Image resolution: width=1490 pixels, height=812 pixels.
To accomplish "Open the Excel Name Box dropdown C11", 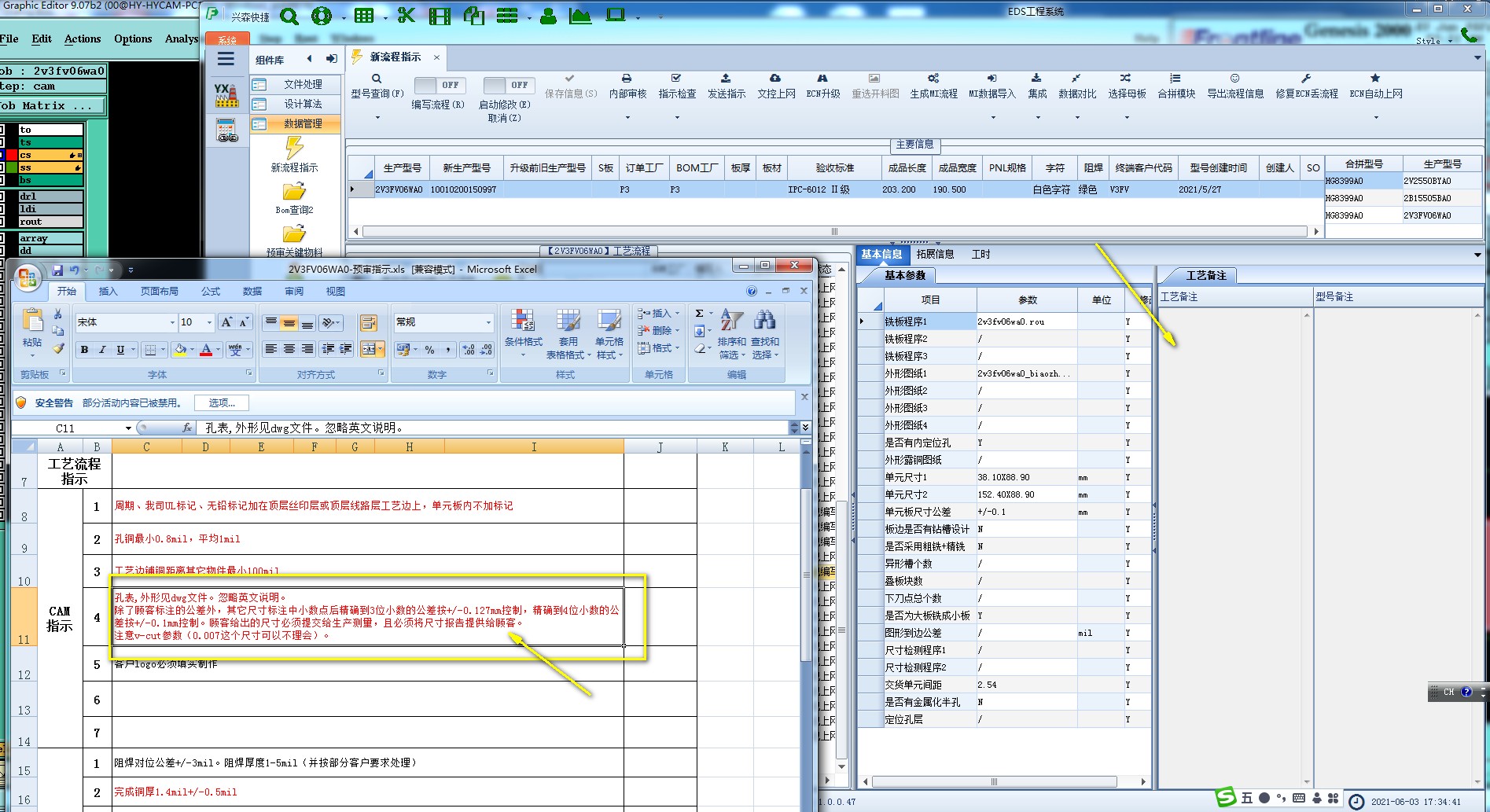I will point(128,428).
